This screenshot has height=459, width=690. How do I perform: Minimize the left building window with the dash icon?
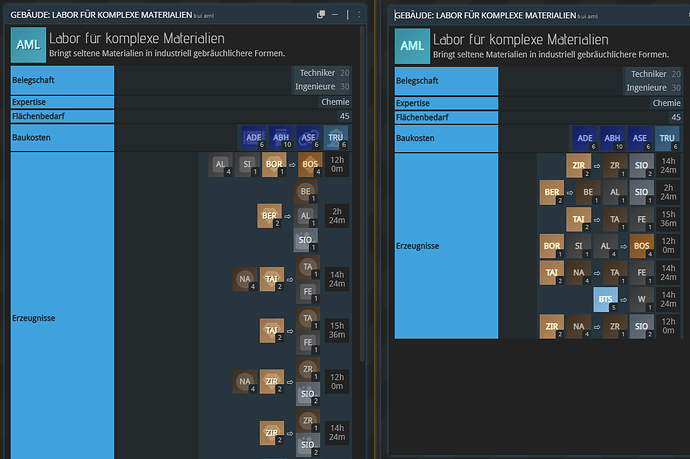tap(335, 15)
